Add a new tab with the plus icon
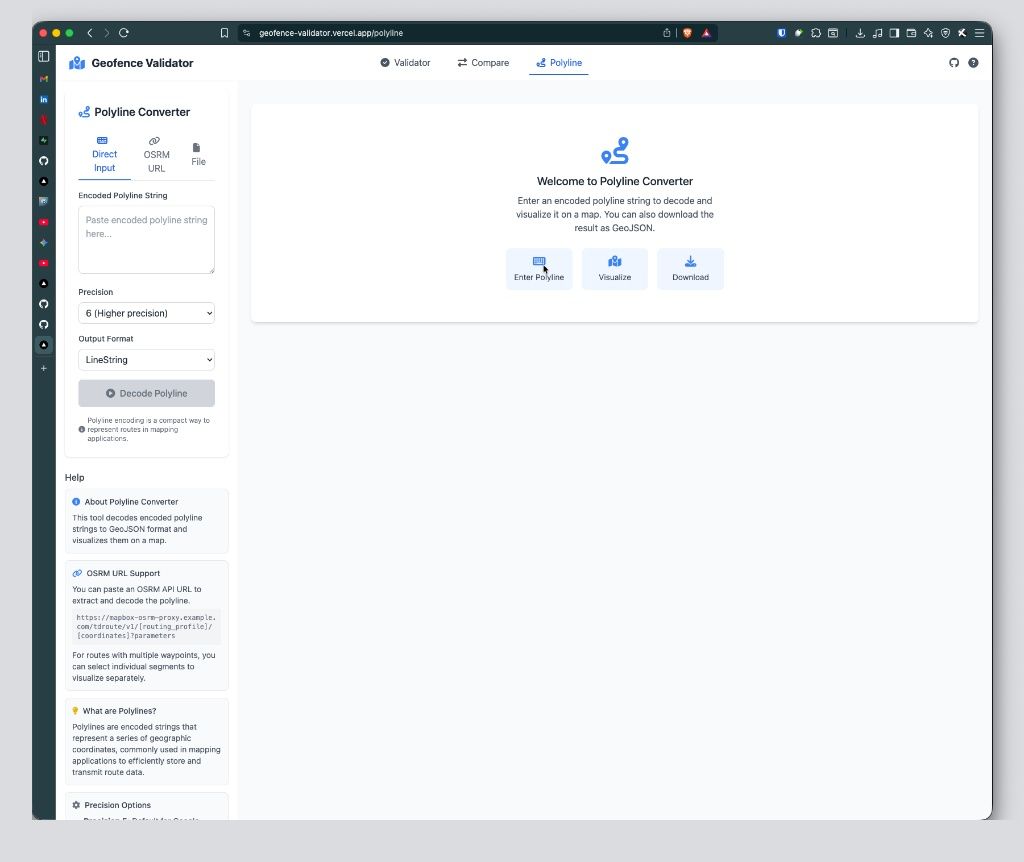Screen dimensions: 1024x862 [x=44, y=368]
